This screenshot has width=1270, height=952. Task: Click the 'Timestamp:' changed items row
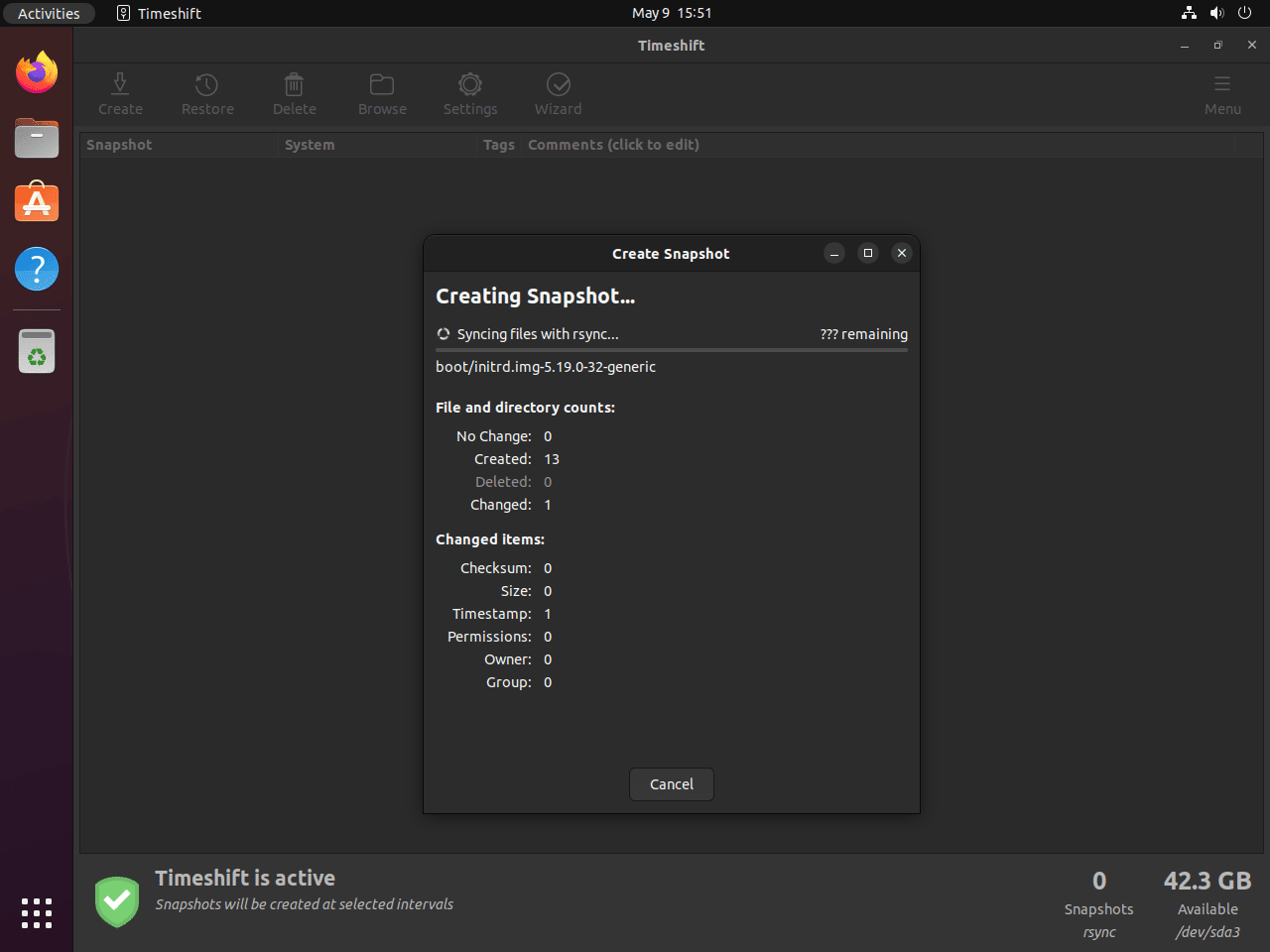[x=502, y=614]
